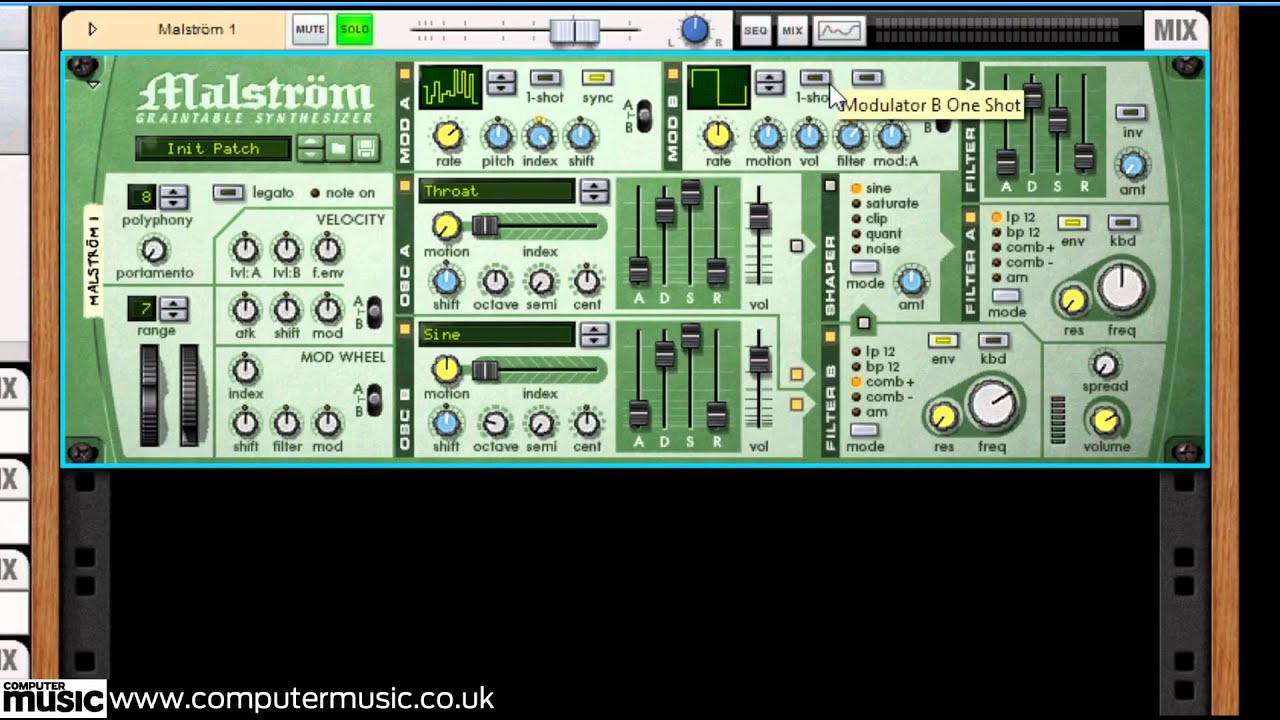Change Mod A curve with its arrows
Viewport: 1280px width, 720px height.
point(501,83)
